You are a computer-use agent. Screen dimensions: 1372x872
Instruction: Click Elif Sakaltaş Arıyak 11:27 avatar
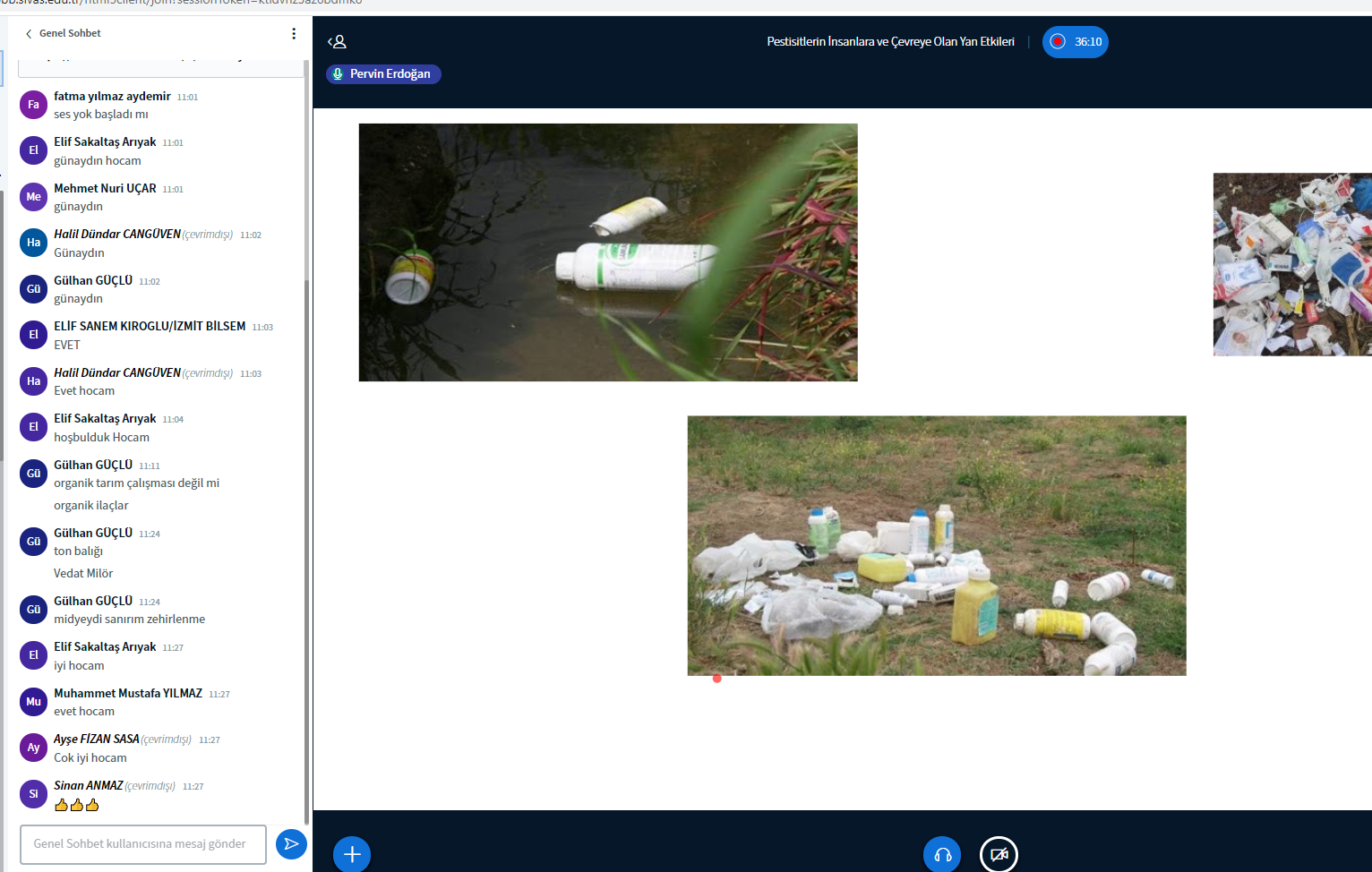[33, 655]
